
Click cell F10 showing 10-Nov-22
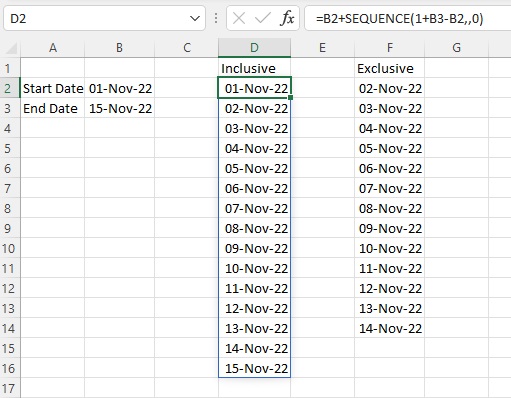pyautogui.click(x=390, y=248)
